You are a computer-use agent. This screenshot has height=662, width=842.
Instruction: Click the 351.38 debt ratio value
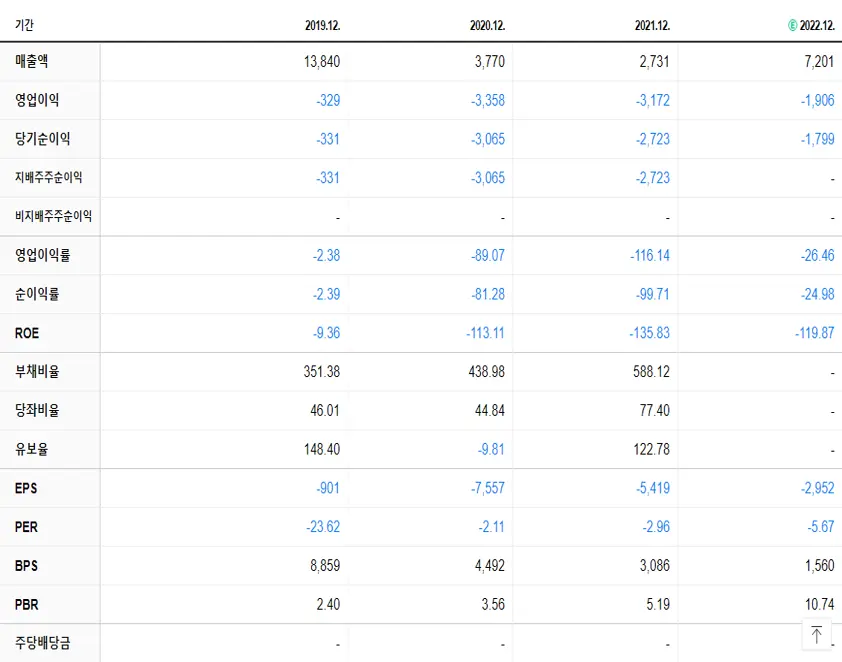tap(322, 372)
